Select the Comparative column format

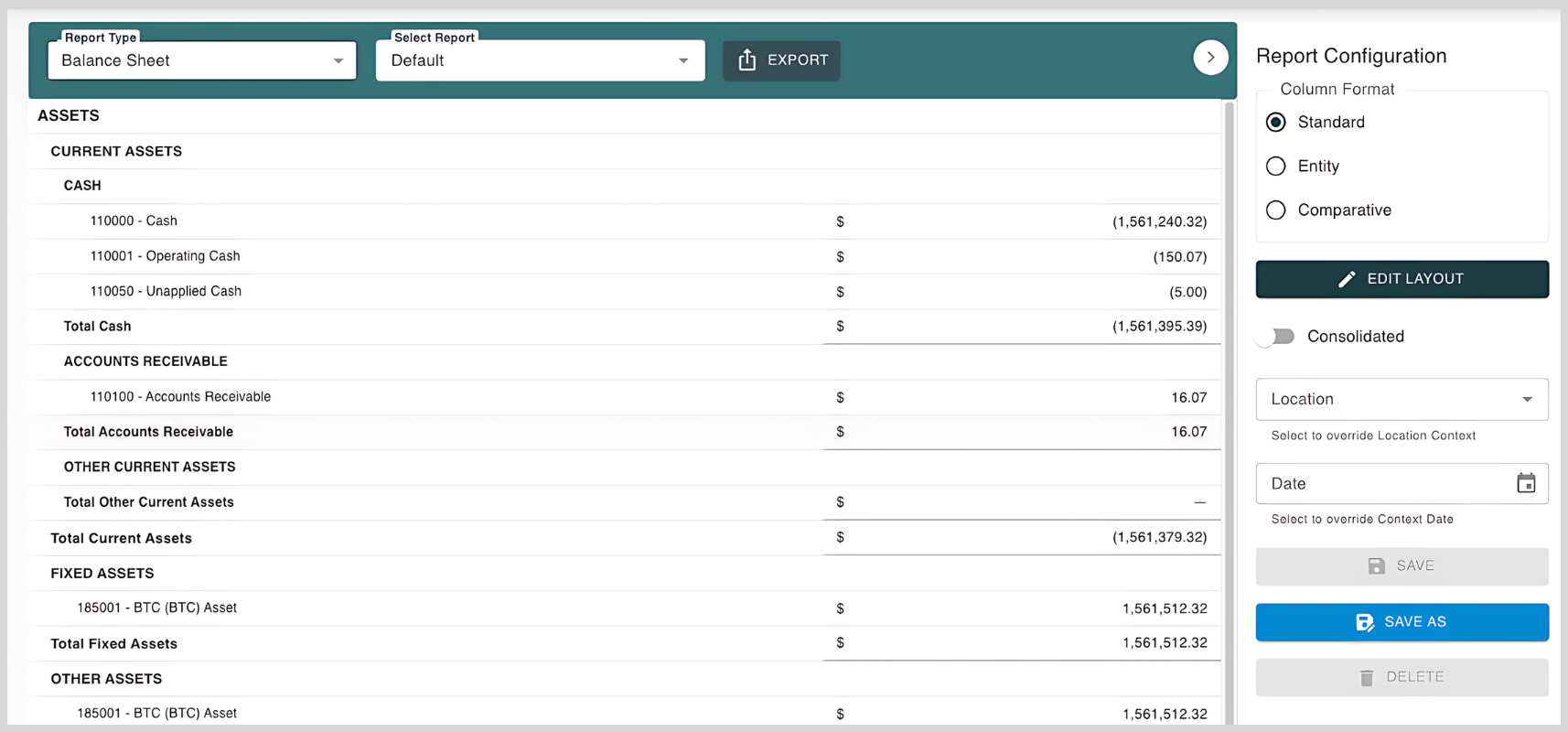[x=1276, y=210]
